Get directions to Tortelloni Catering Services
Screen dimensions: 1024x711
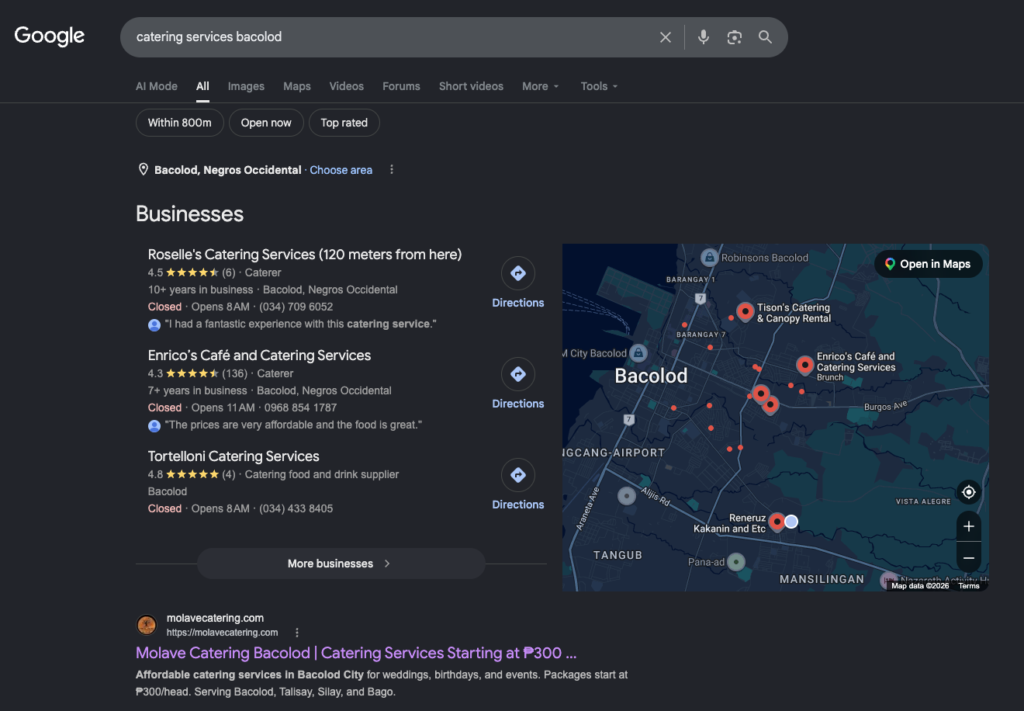[x=518, y=485]
